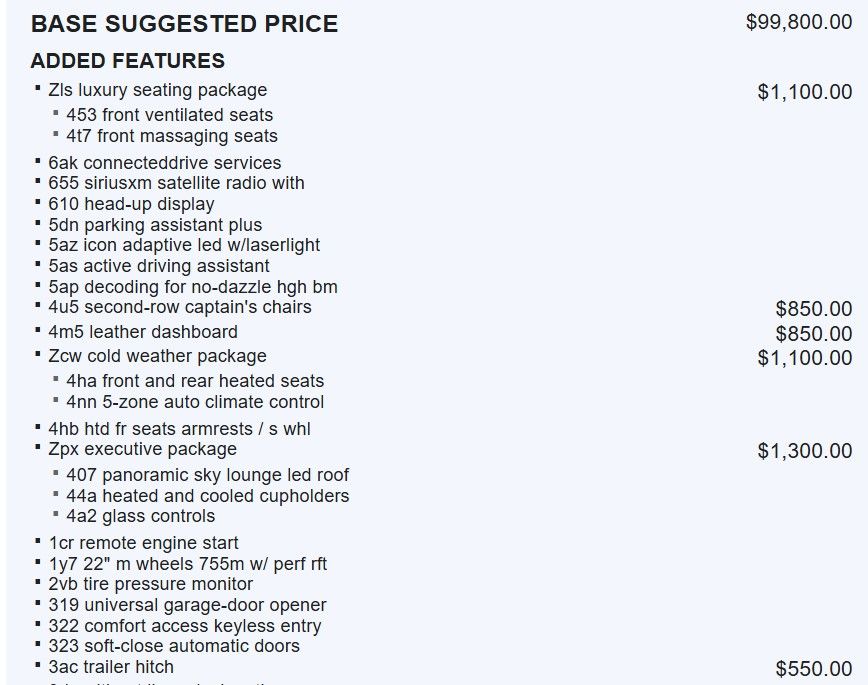
Task: Click the 4u5 second-row captain's chairs entry
Action: 179,307
